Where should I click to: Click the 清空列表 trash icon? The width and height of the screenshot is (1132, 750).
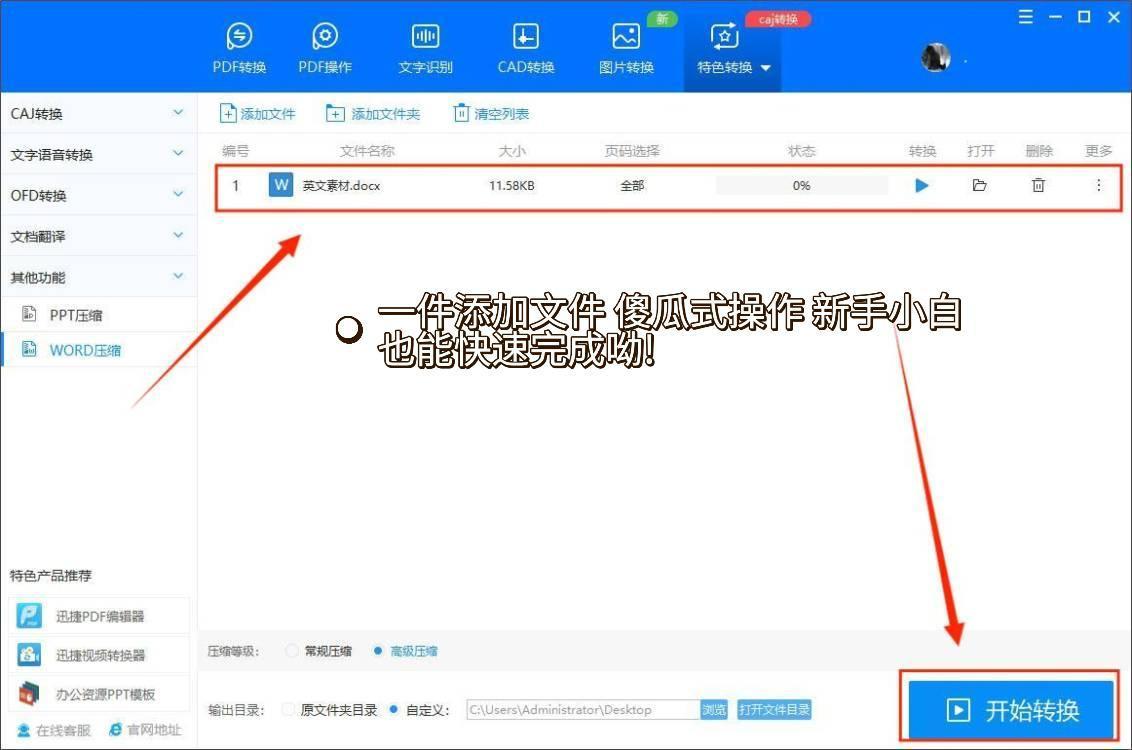tap(461, 113)
